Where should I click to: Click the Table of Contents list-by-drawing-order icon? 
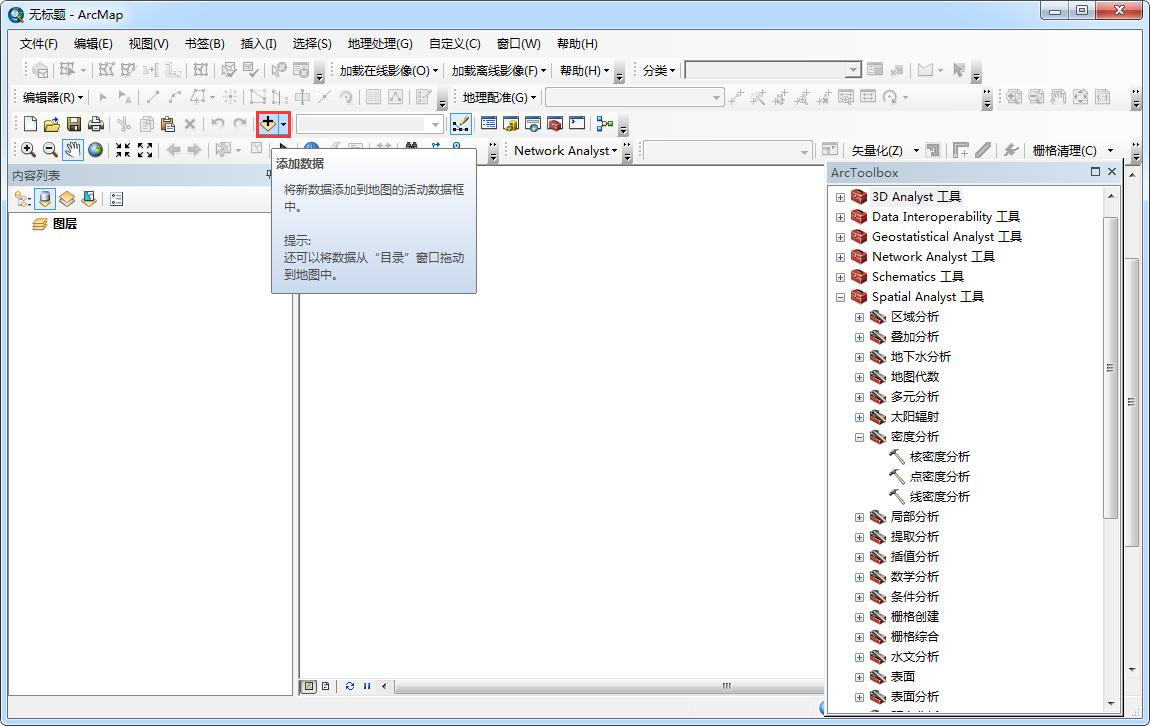click(x=20, y=199)
